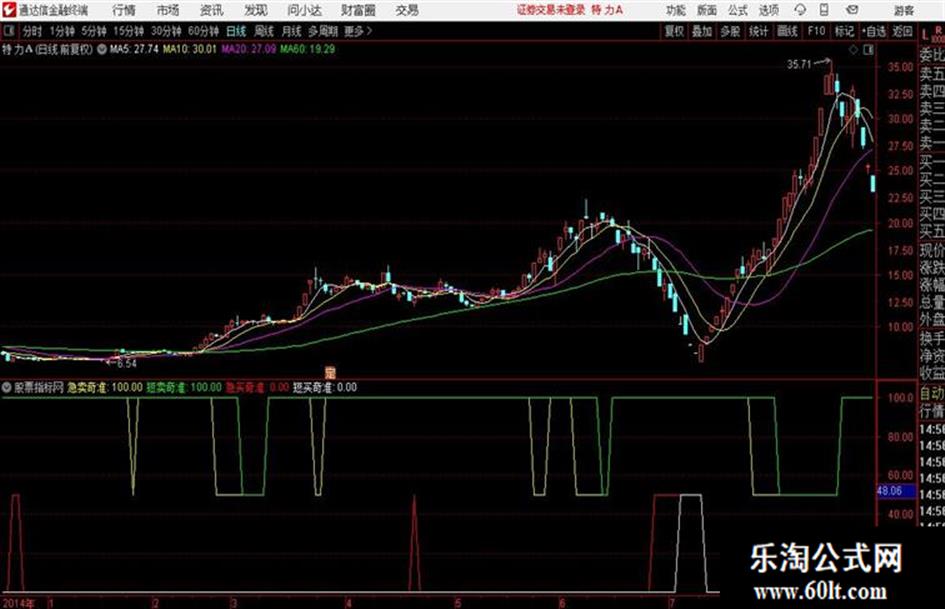Switch to 1分钟 period
945x609 pixels.
click(x=61, y=31)
